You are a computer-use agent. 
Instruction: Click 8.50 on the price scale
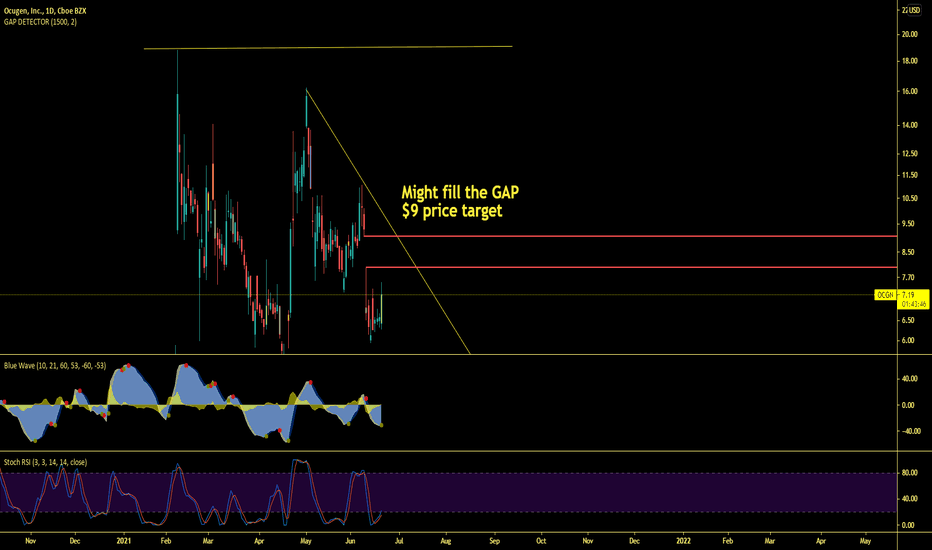[x=908, y=253]
